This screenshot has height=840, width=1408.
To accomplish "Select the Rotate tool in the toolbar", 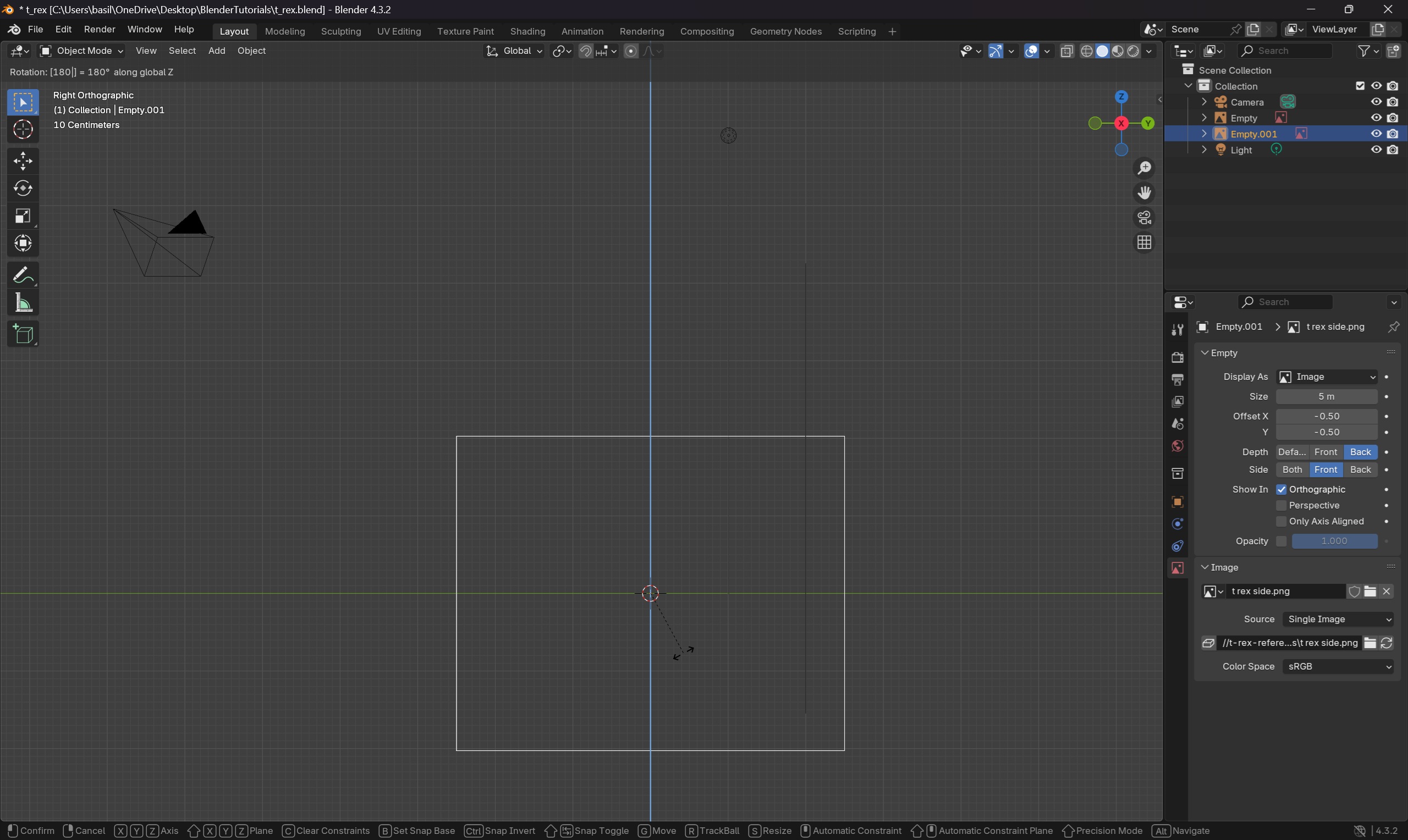I will [x=23, y=189].
